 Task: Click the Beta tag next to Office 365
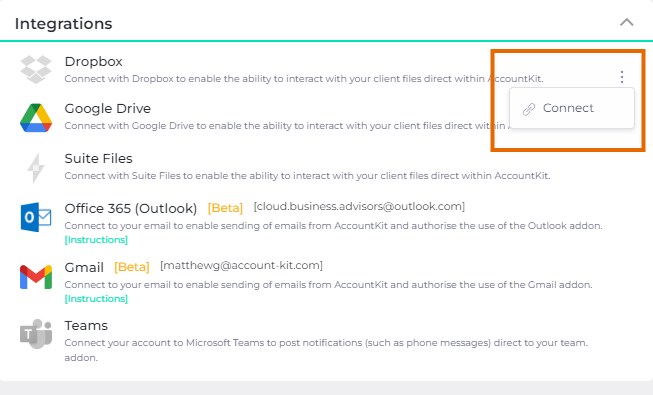pyautogui.click(x=225, y=208)
